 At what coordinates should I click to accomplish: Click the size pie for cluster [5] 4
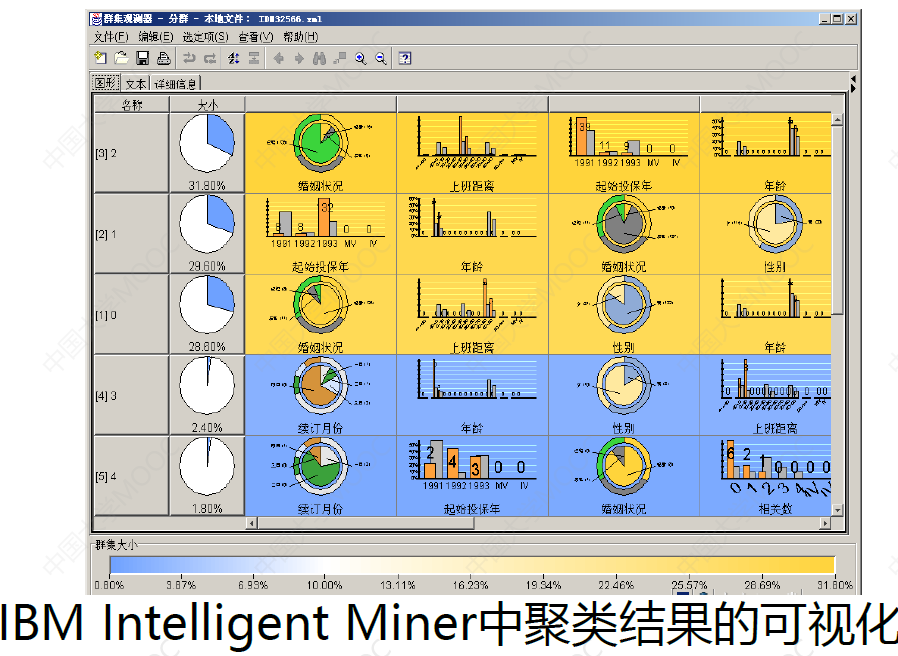[x=207, y=466]
